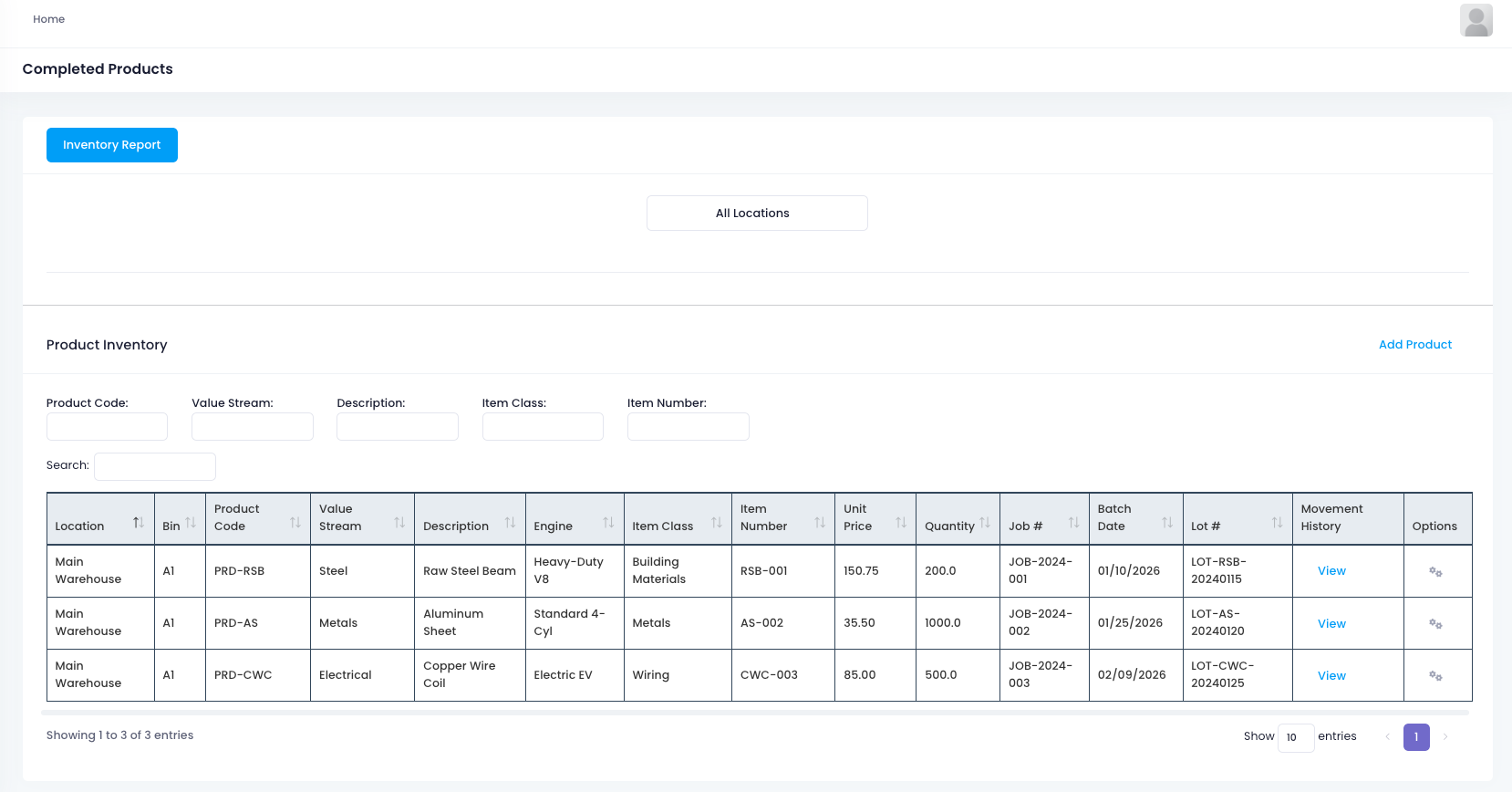This screenshot has width=1512, height=792.
Task: Click the horizontal scrollbar below the table
Action: 755,713
